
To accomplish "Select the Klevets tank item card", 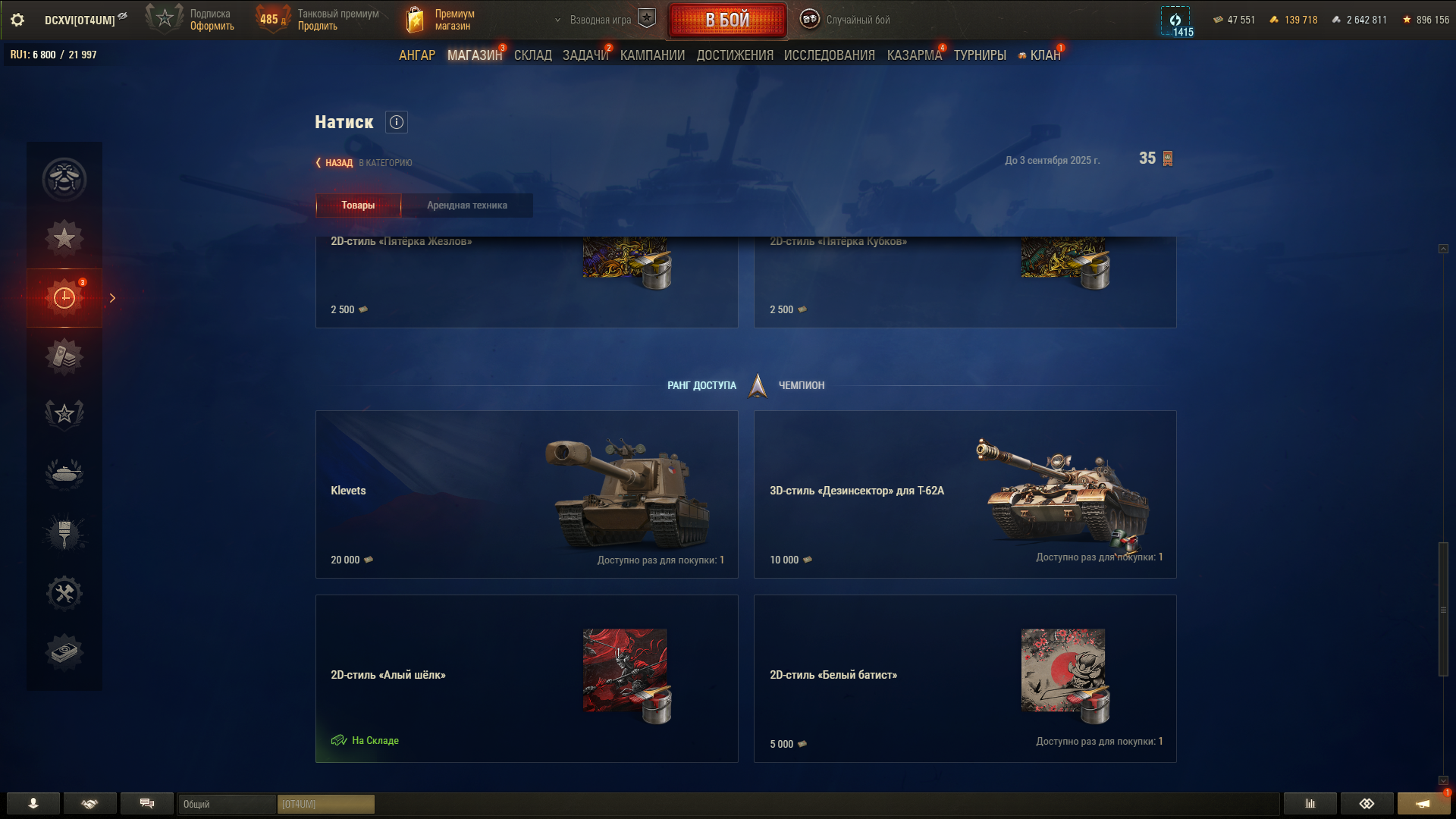I will point(526,494).
